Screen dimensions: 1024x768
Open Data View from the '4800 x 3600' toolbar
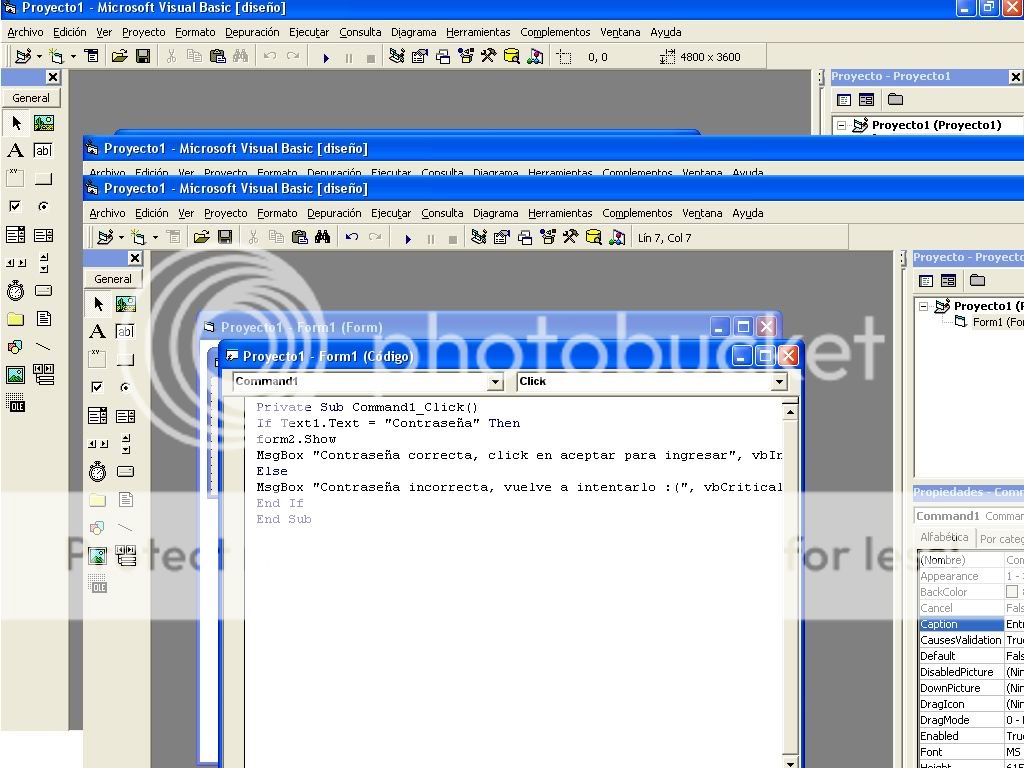click(512, 56)
